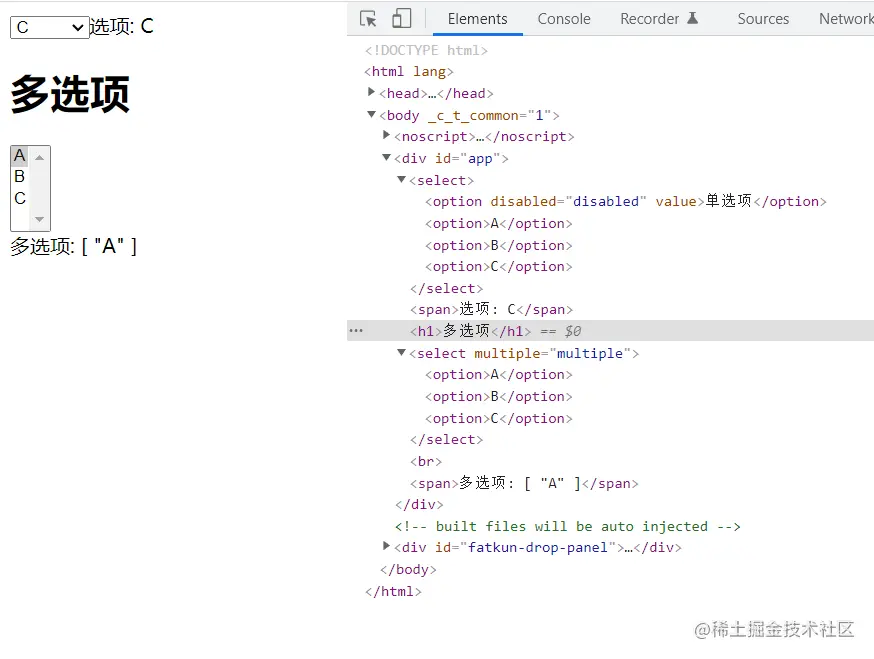Expand the head element node
Viewport: 874px width, 659px height.
click(x=371, y=92)
